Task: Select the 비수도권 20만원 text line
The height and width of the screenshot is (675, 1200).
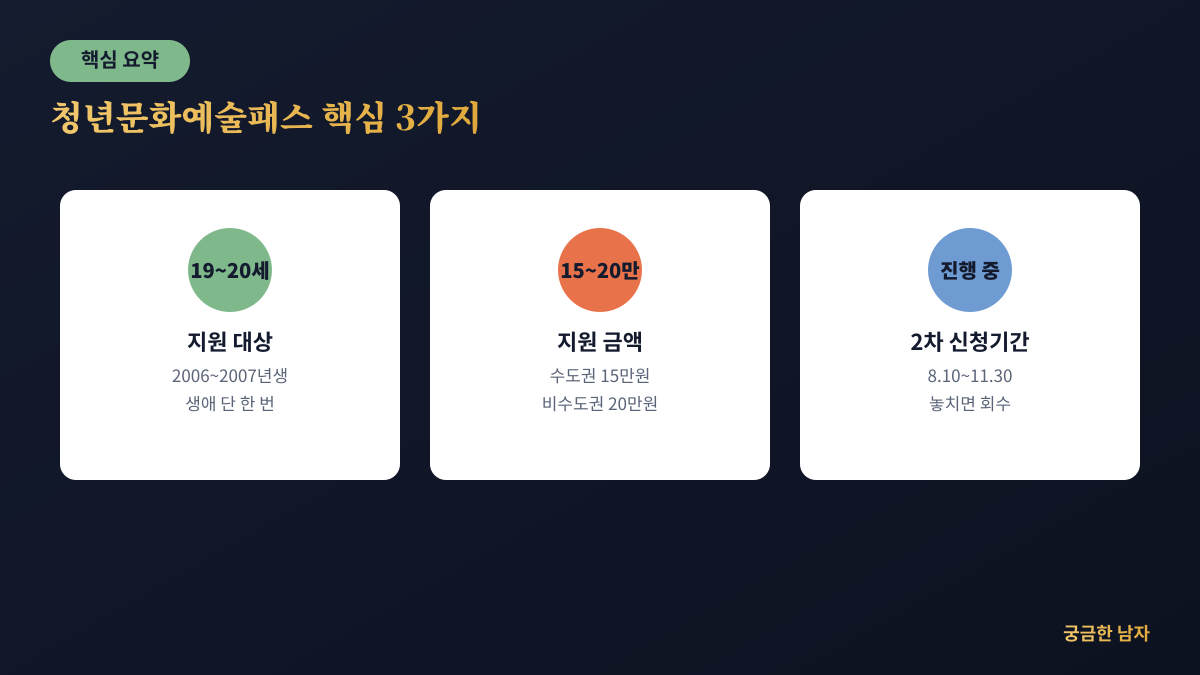Action: (x=600, y=404)
